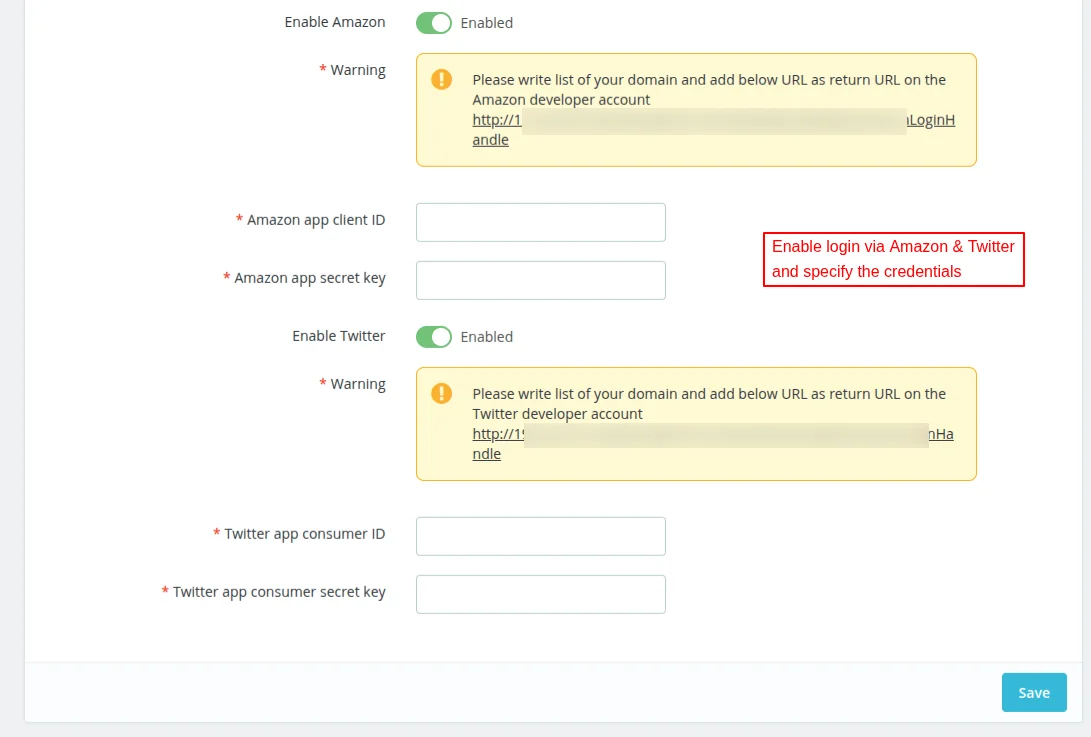This screenshot has height=737, width=1091.
Task: Click the Enable Amazon Enabled text label
Action: point(487,22)
